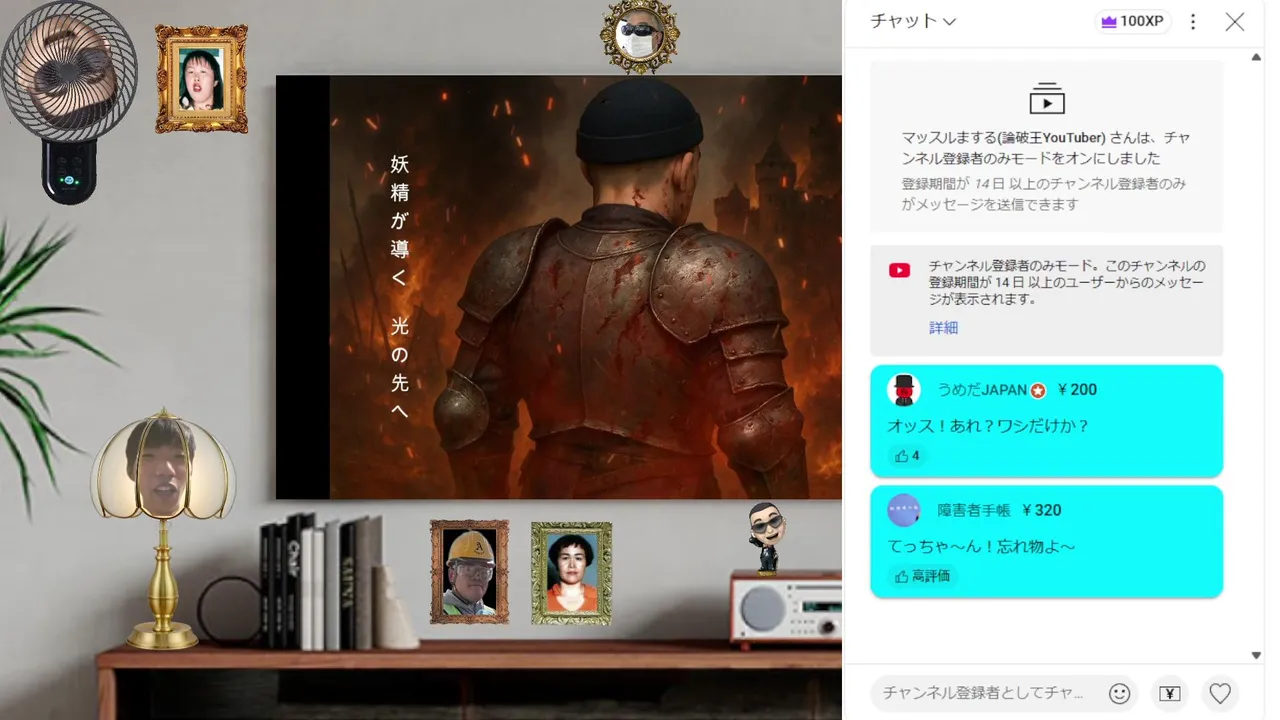Click the face inside the table lamp
Image resolution: width=1280 pixels, height=720 pixels.
point(161,465)
